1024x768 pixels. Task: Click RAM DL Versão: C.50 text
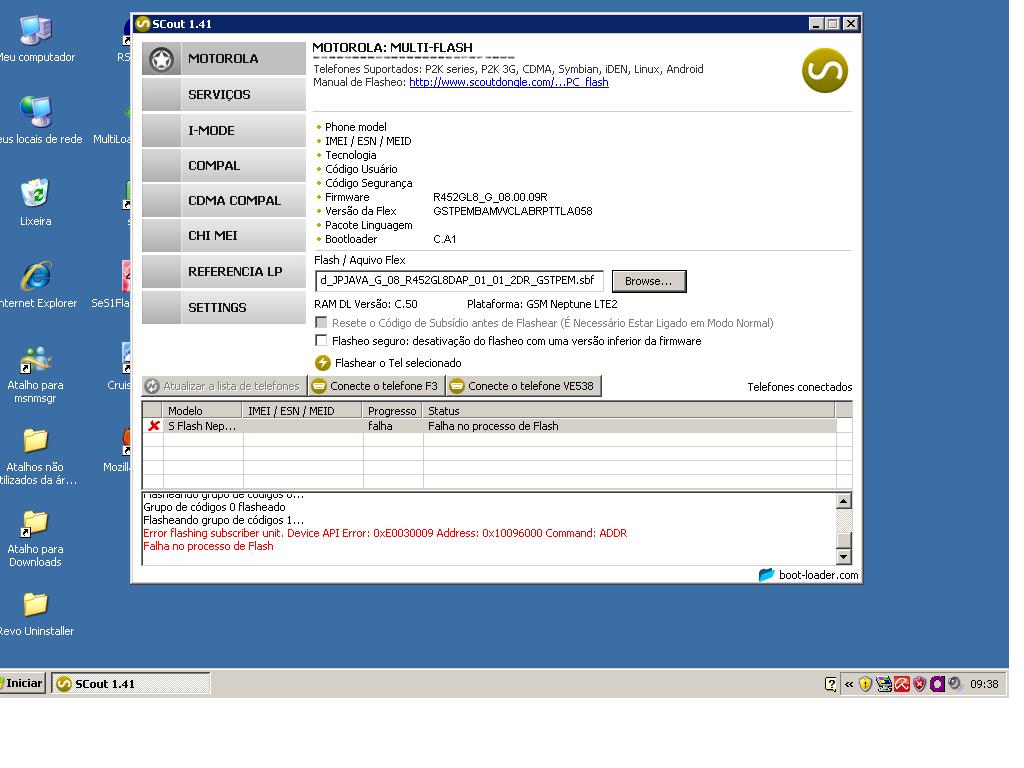366,304
